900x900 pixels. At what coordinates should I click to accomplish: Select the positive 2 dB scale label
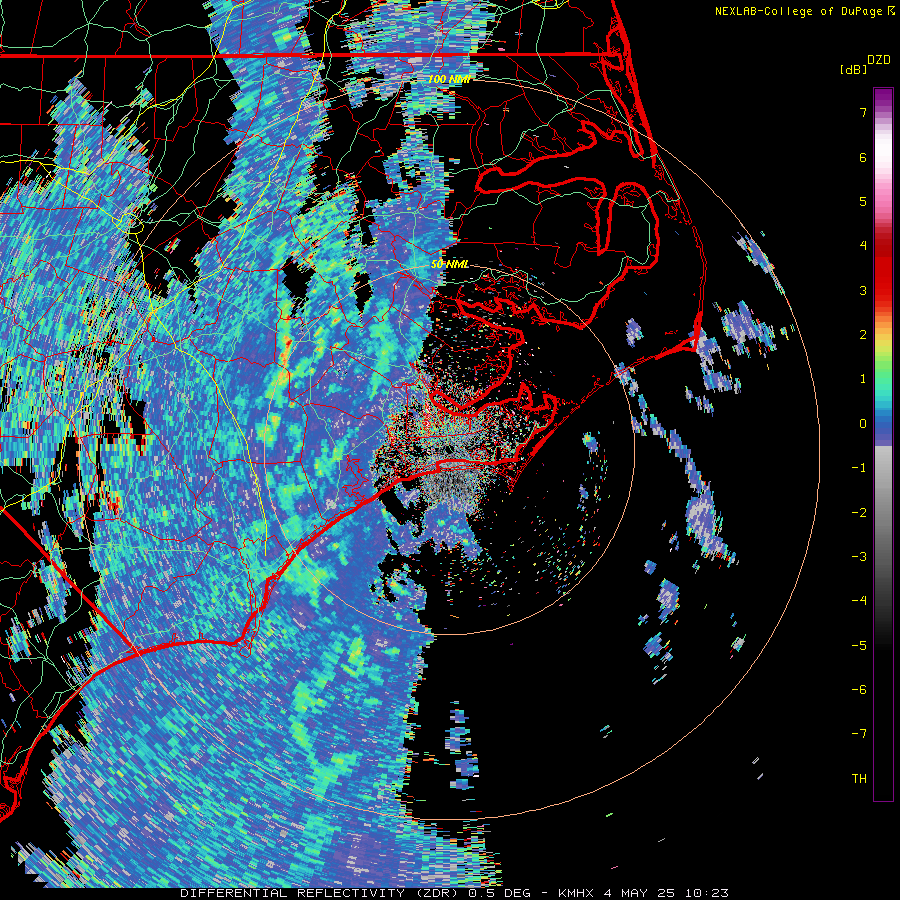point(863,335)
